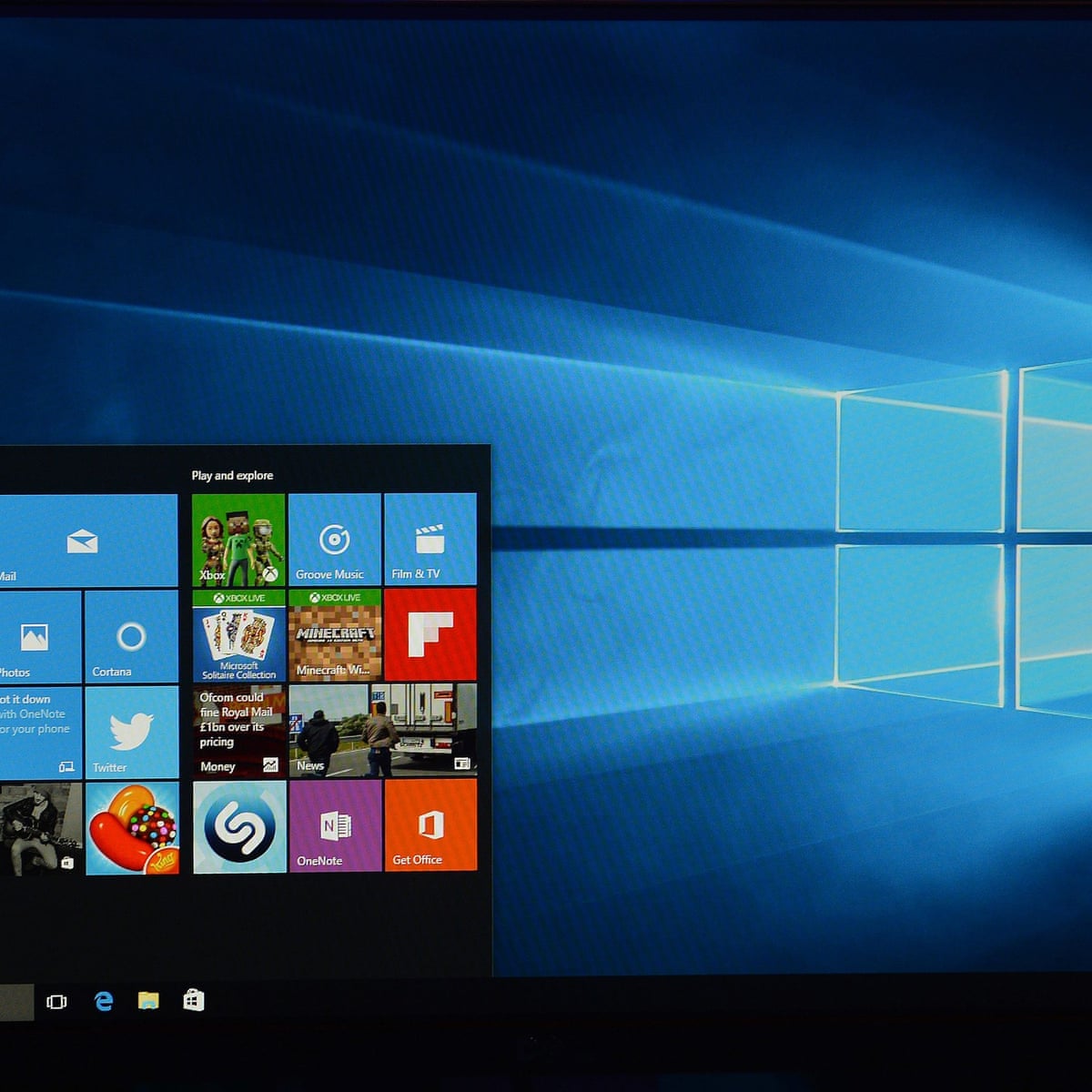This screenshot has height=1092, width=1092.
Task: Open the Film & TV tile
Action: tap(430, 540)
